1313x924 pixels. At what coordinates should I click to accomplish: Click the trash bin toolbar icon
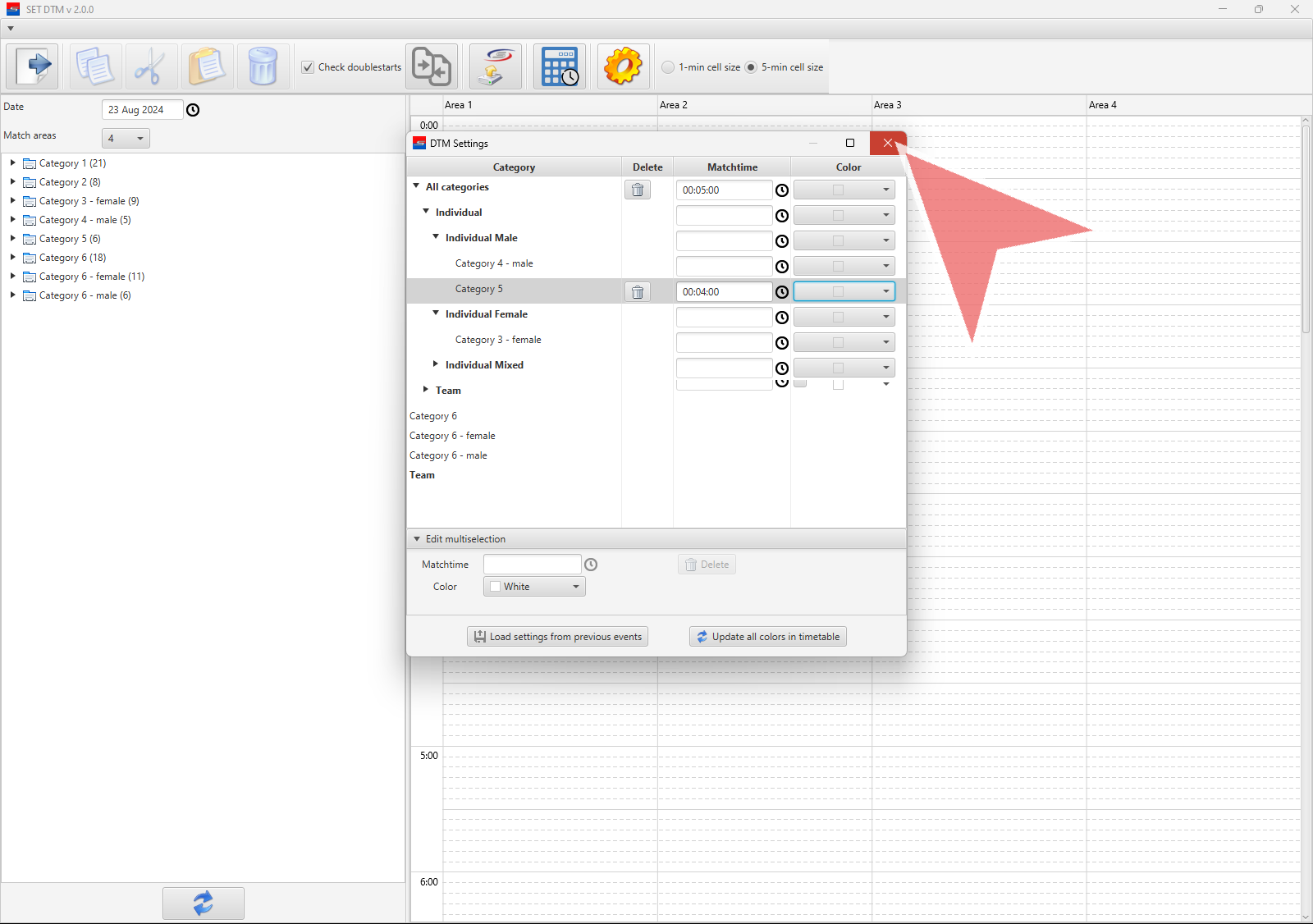[x=263, y=66]
